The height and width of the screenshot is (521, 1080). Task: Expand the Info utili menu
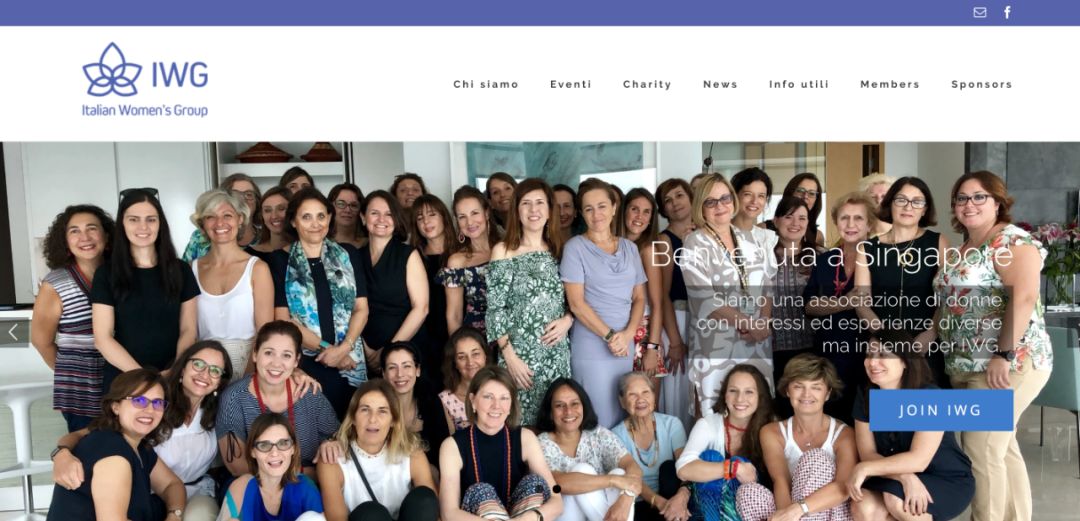799,84
